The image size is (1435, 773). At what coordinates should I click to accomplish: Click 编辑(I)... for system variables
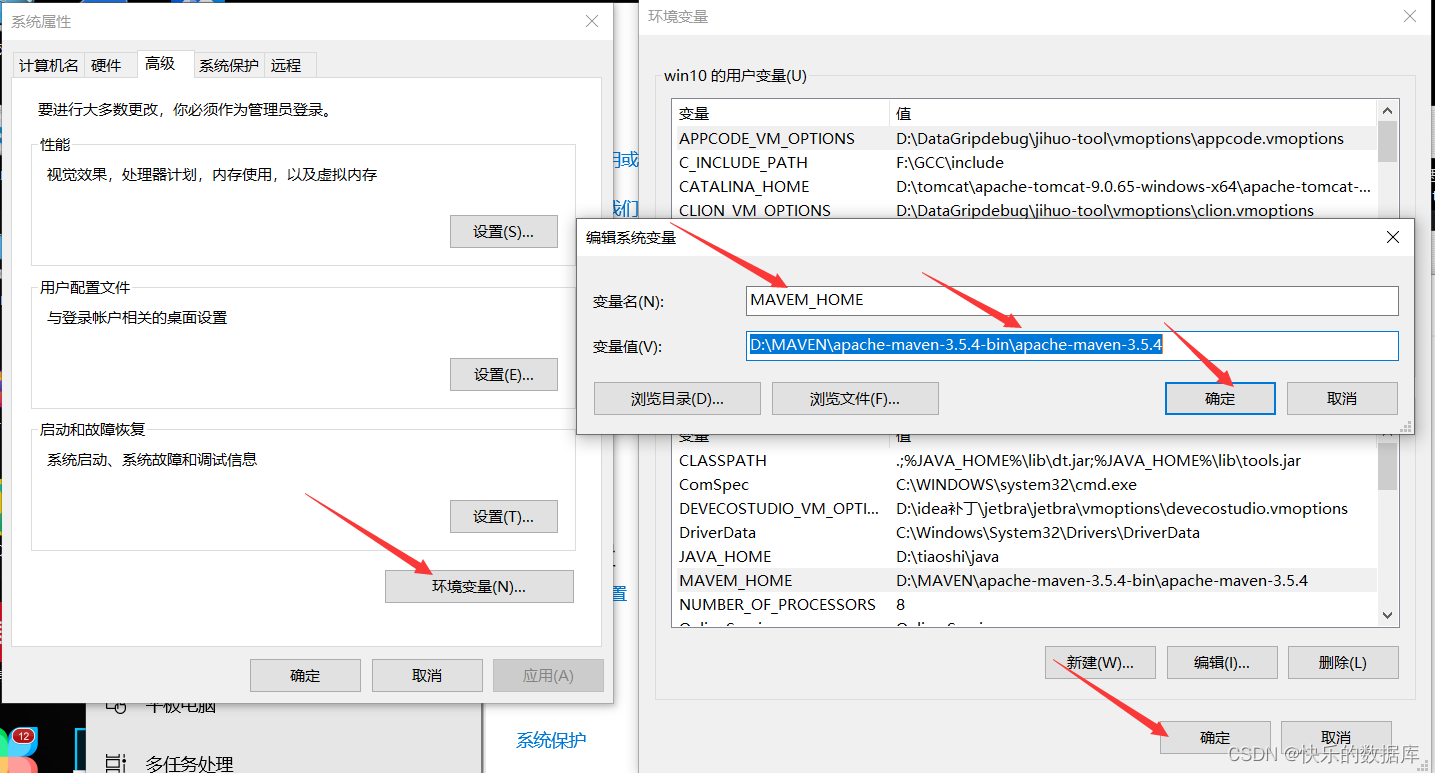(1222, 662)
